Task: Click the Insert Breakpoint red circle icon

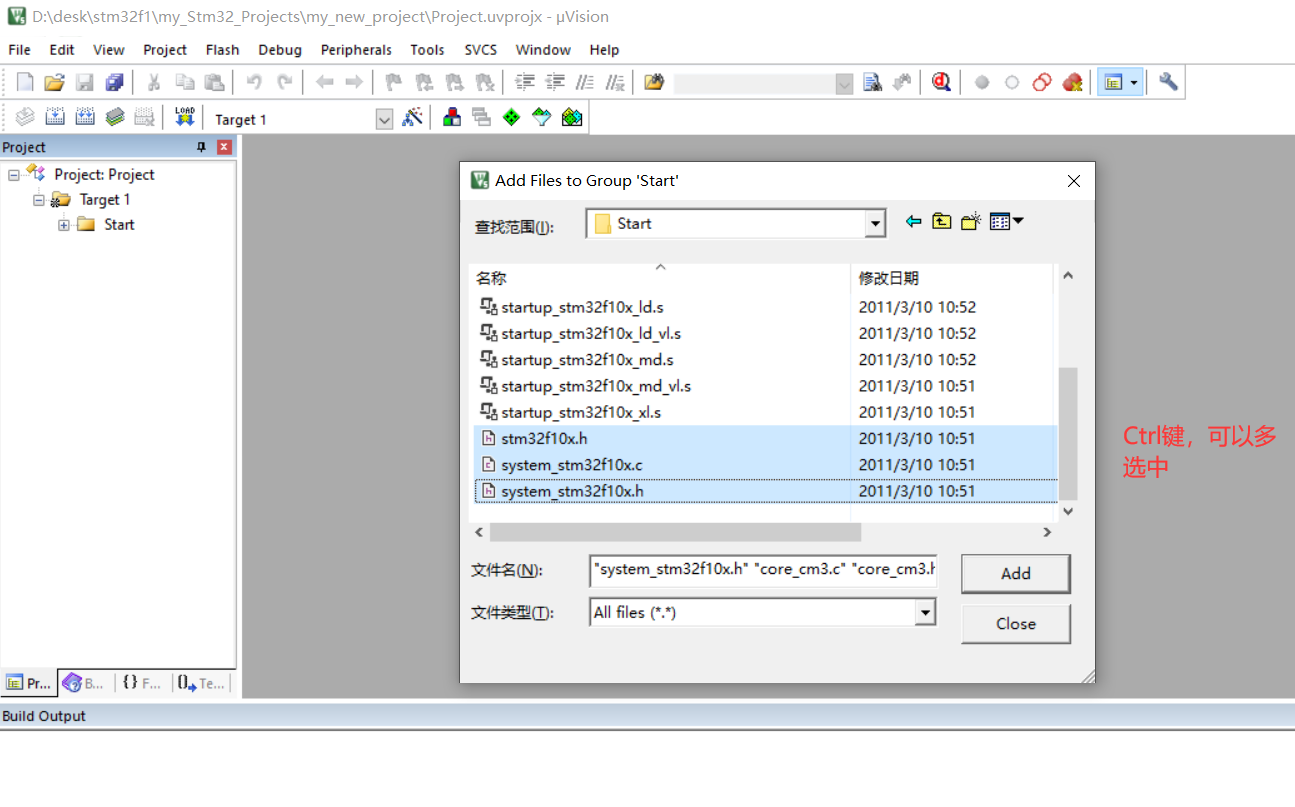Action: (982, 82)
